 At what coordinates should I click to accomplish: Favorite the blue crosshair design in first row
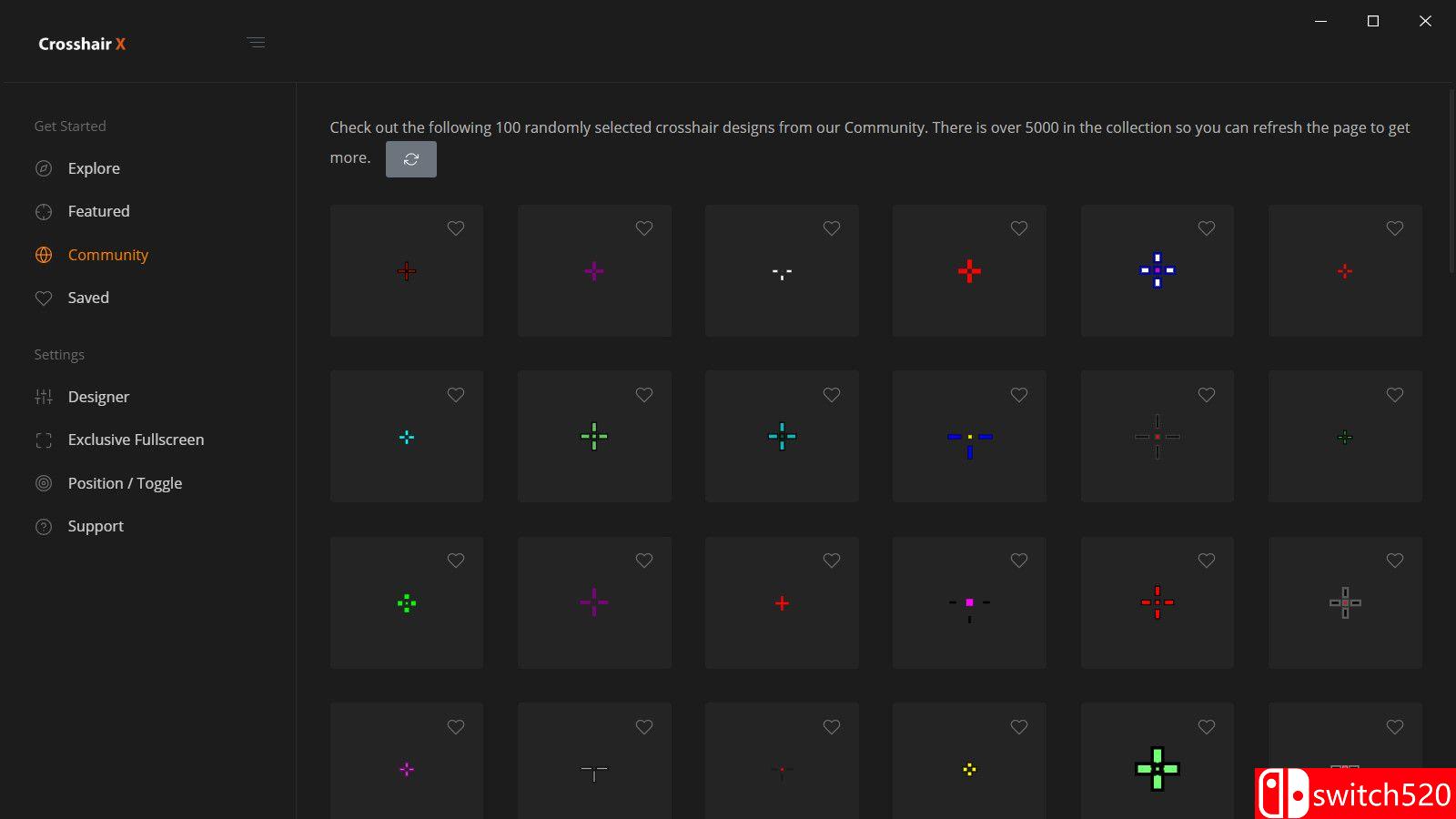click(x=1207, y=228)
